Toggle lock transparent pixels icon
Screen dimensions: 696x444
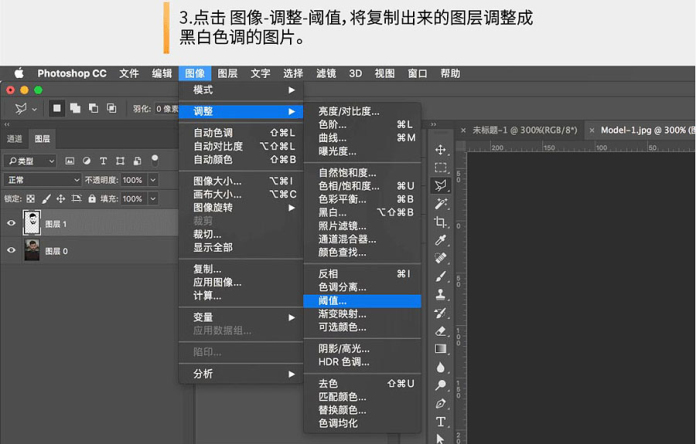(x=31, y=198)
